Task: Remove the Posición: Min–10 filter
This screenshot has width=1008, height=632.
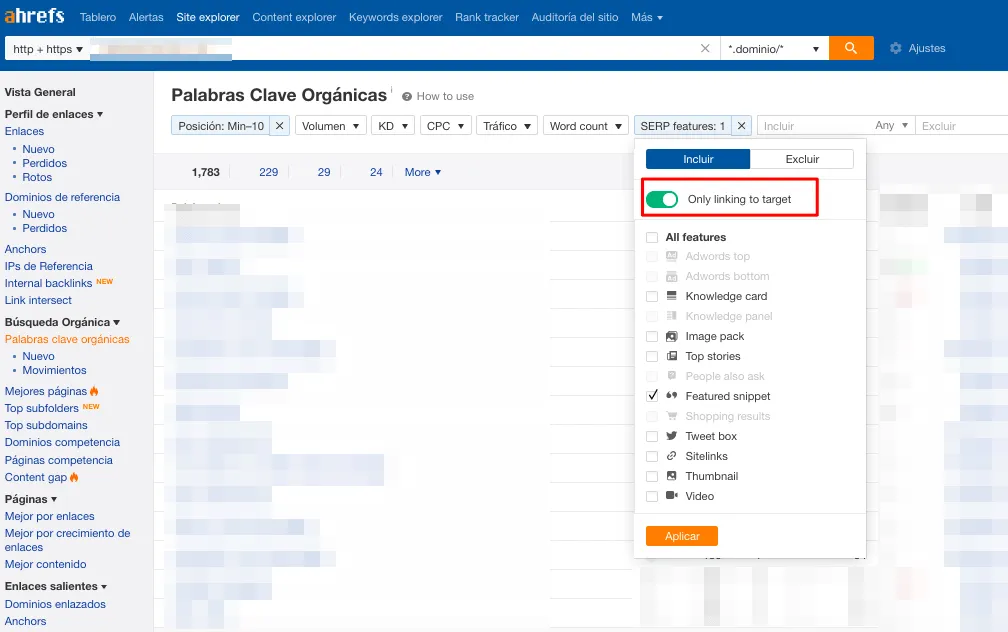Action: 280,126
